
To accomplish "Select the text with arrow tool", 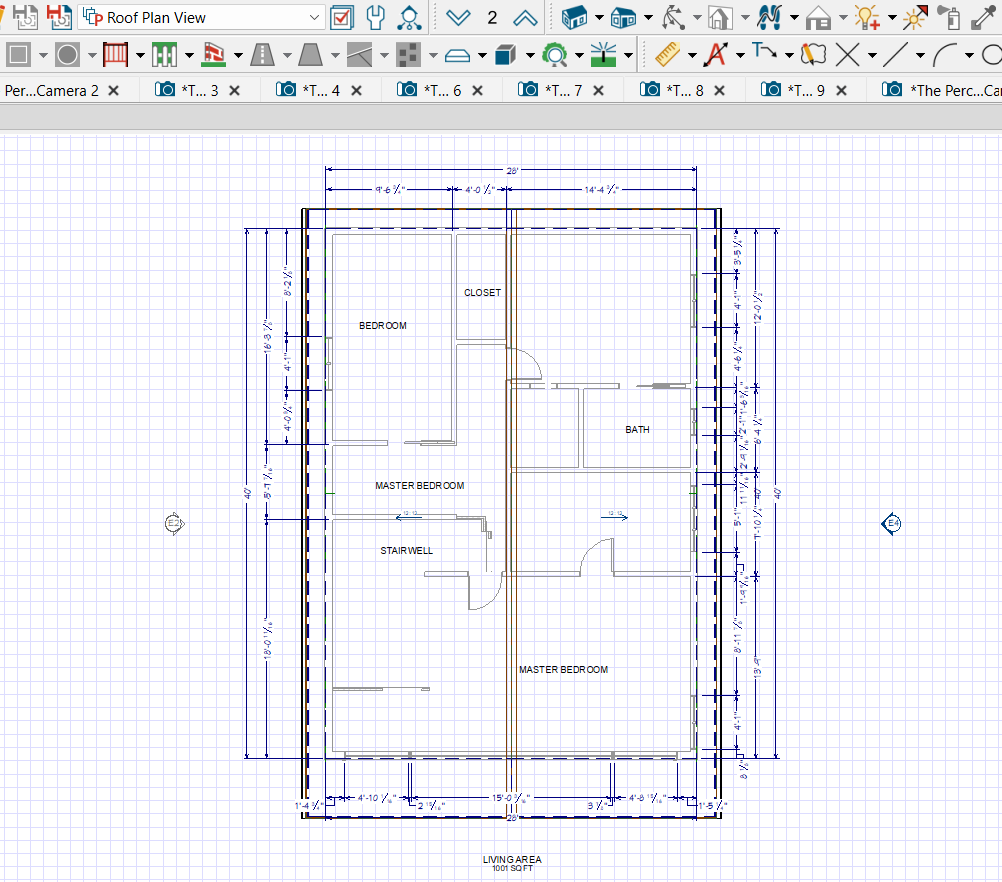I will [x=714, y=54].
